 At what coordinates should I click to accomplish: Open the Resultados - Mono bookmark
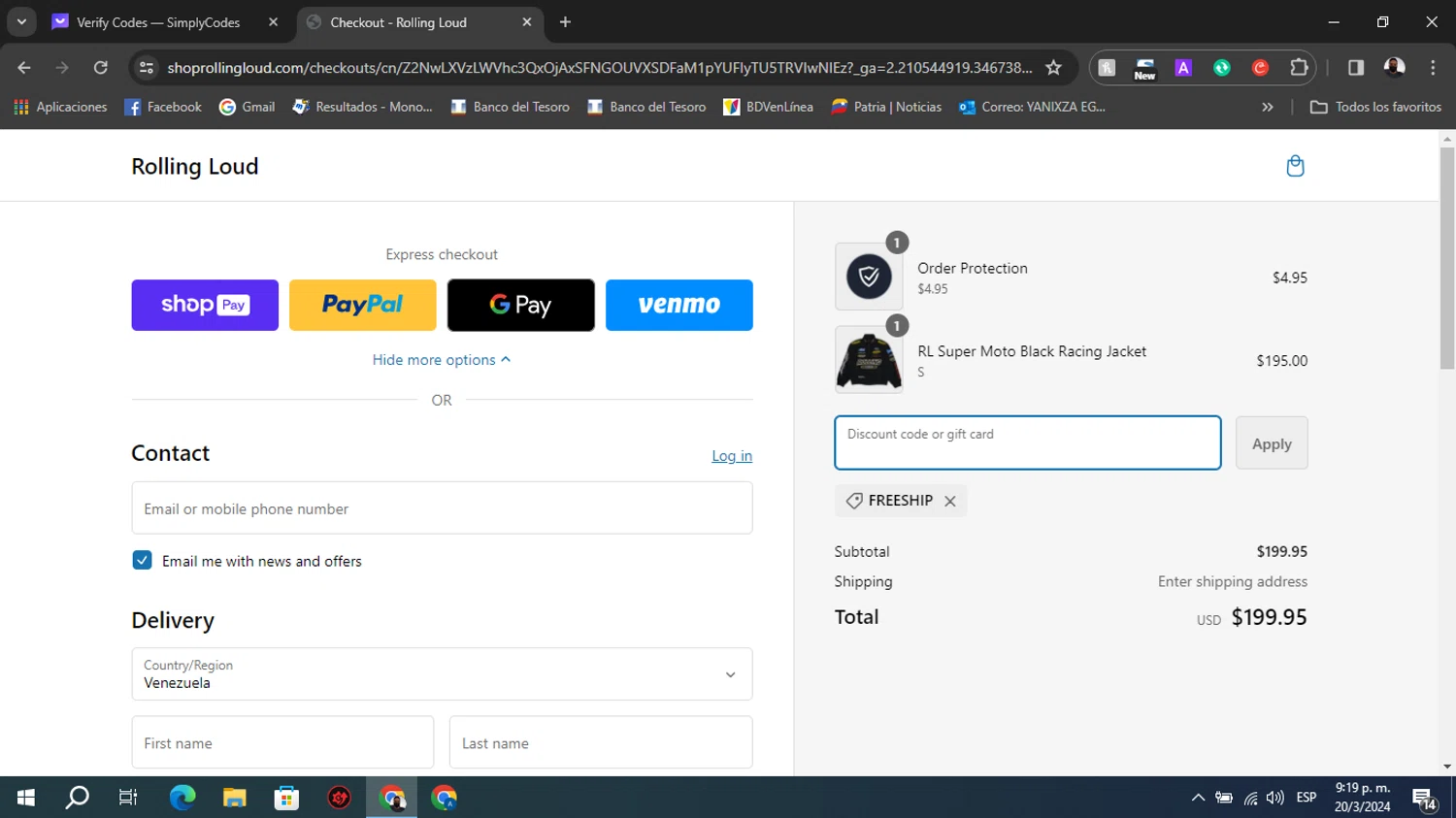tap(362, 107)
